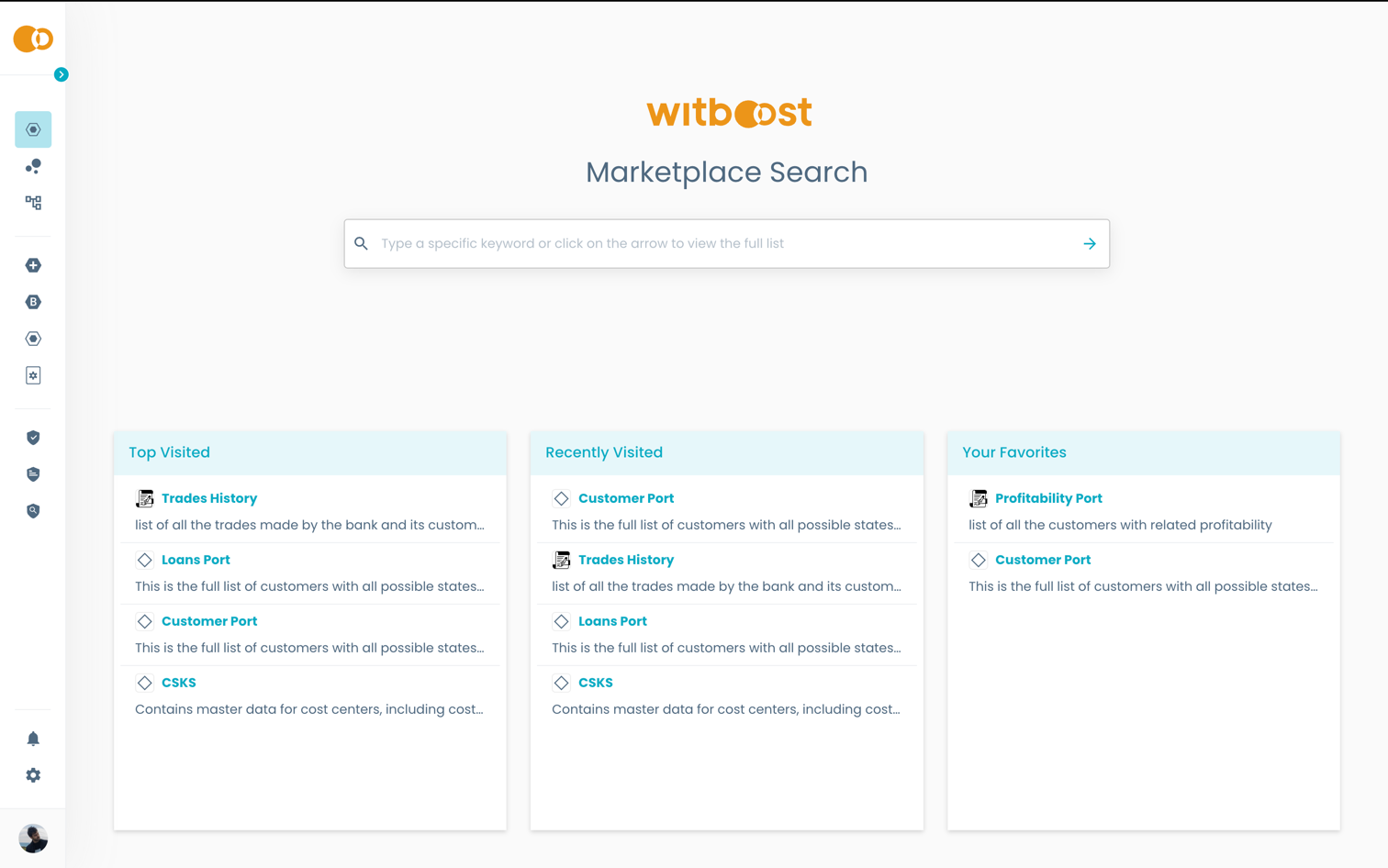Click the arrow to view full list

(1089, 244)
